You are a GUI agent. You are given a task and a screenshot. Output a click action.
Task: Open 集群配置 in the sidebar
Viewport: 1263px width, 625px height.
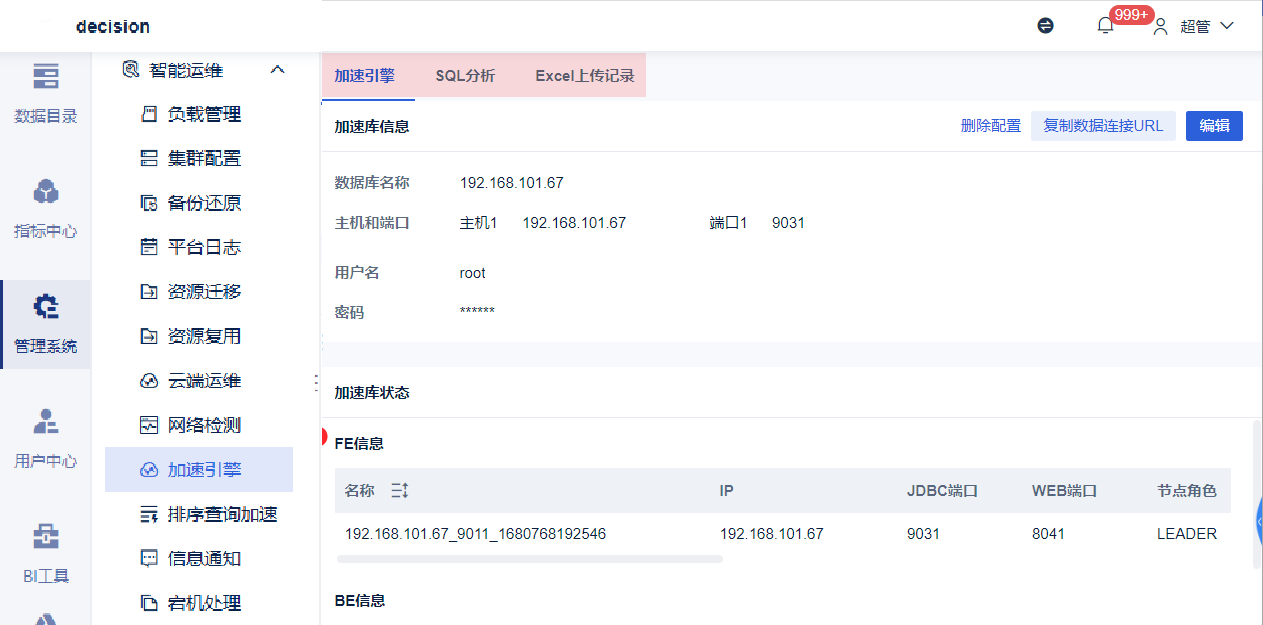[x=204, y=158]
